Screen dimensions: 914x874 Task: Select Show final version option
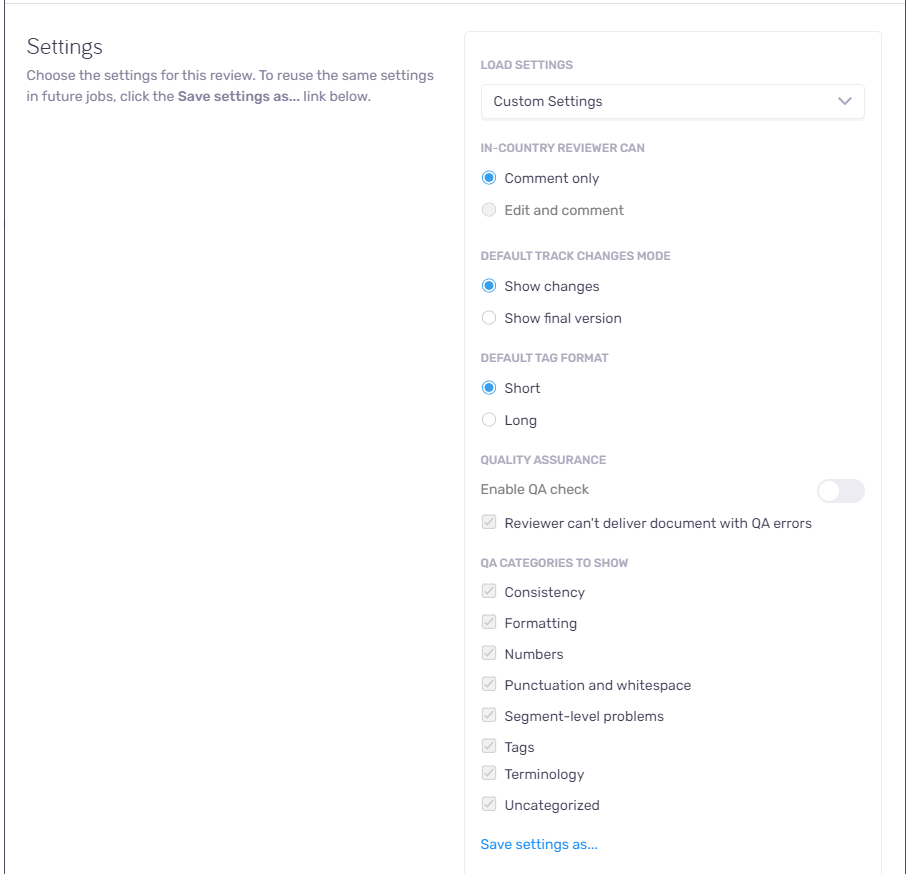coord(489,318)
